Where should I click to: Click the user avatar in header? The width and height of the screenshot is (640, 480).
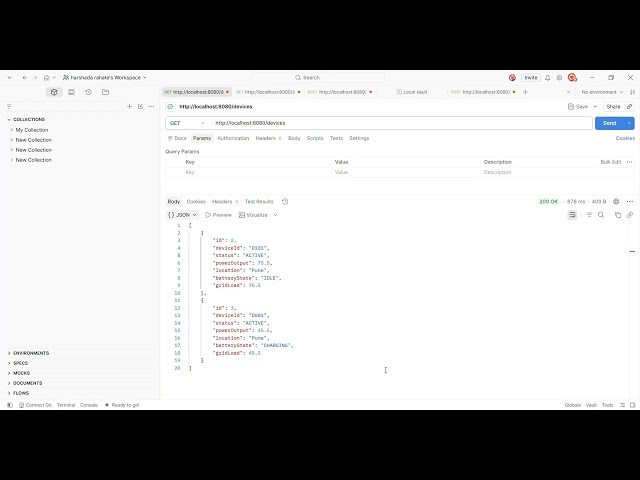[x=572, y=78]
